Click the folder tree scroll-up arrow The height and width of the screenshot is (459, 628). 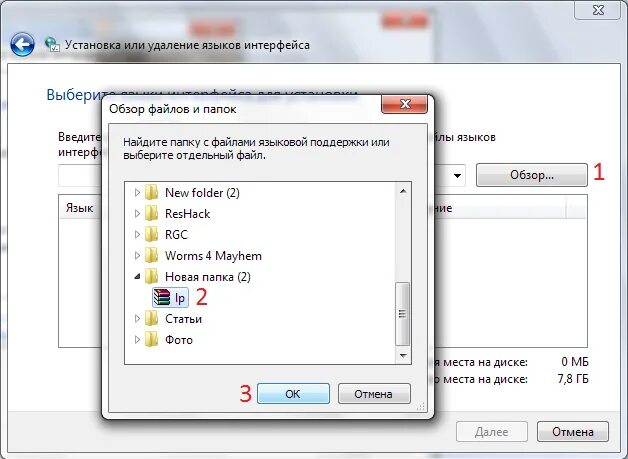[x=403, y=191]
